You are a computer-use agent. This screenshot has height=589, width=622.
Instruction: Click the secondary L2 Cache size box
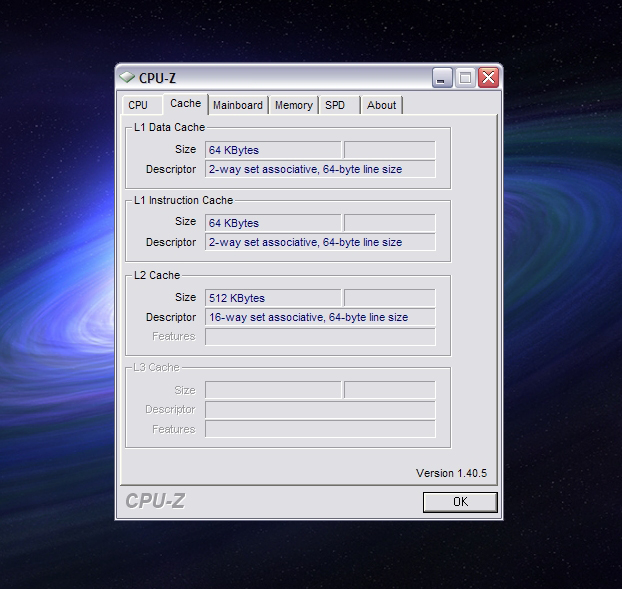coord(390,298)
